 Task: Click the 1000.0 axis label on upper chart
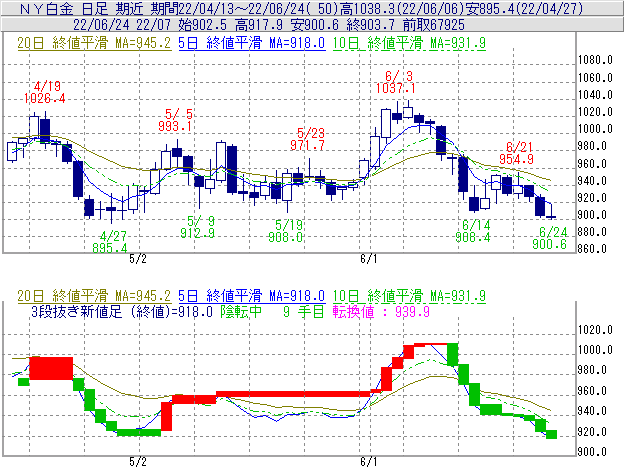[595, 129]
